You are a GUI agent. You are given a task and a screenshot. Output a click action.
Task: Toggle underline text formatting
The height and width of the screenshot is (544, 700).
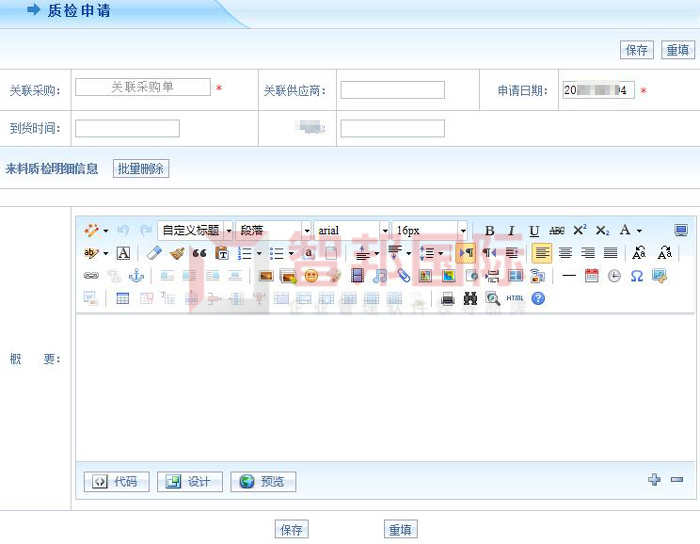(x=534, y=231)
